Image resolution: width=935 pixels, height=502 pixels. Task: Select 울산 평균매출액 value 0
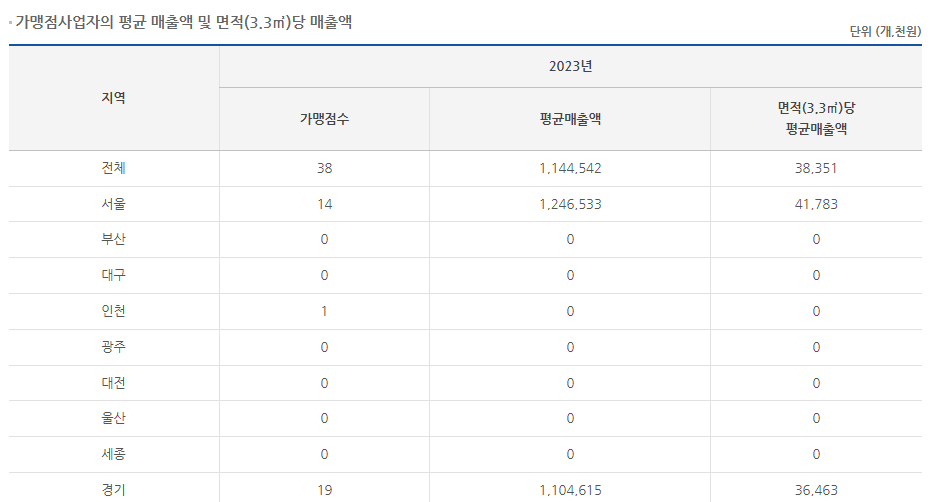[x=570, y=418]
